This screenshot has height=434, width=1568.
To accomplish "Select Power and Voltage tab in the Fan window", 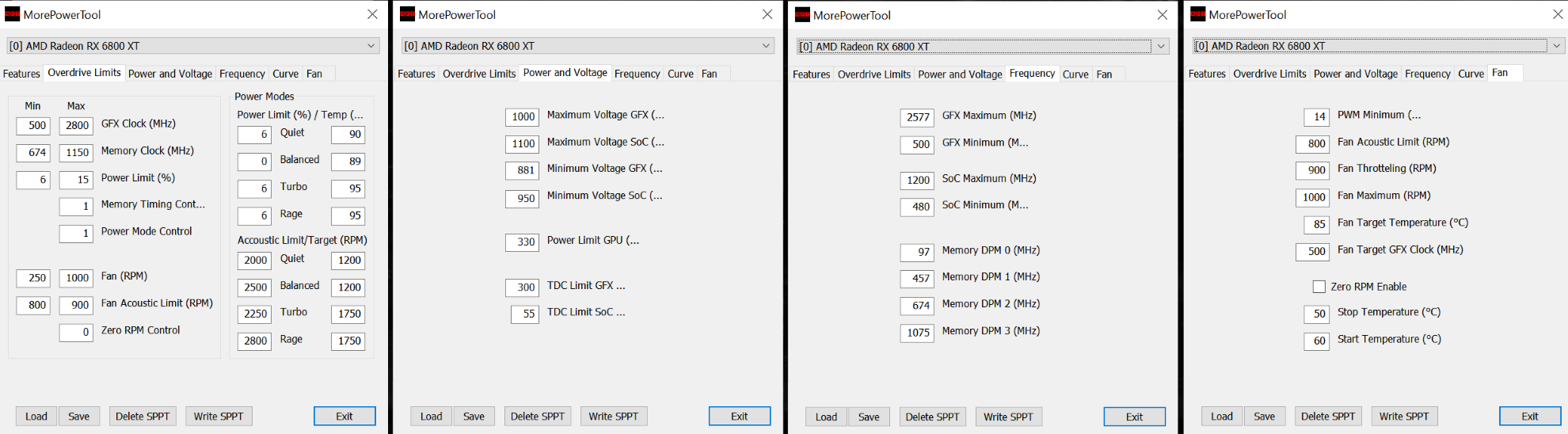I will tap(1355, 74).
